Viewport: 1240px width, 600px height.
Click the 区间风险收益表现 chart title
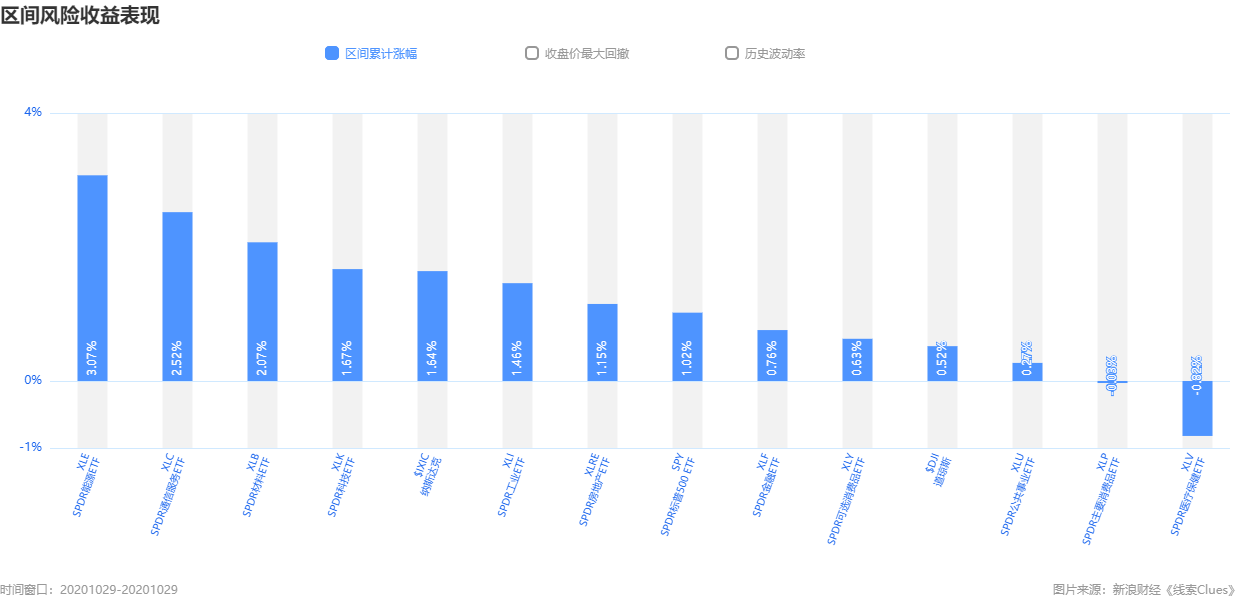(x=80, y=15)
